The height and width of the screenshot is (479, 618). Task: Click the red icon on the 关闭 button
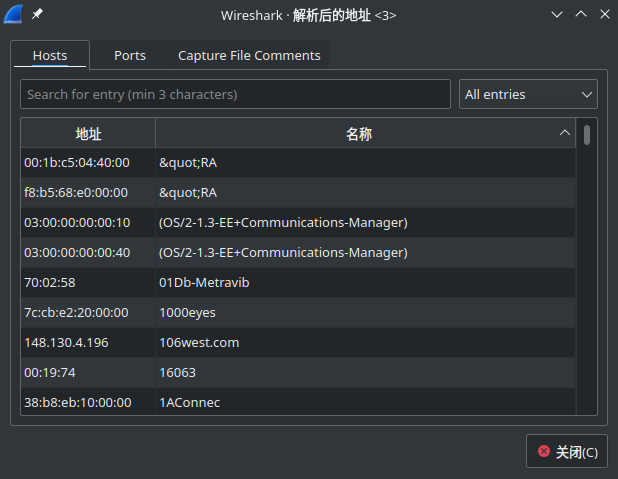point(544,451)
